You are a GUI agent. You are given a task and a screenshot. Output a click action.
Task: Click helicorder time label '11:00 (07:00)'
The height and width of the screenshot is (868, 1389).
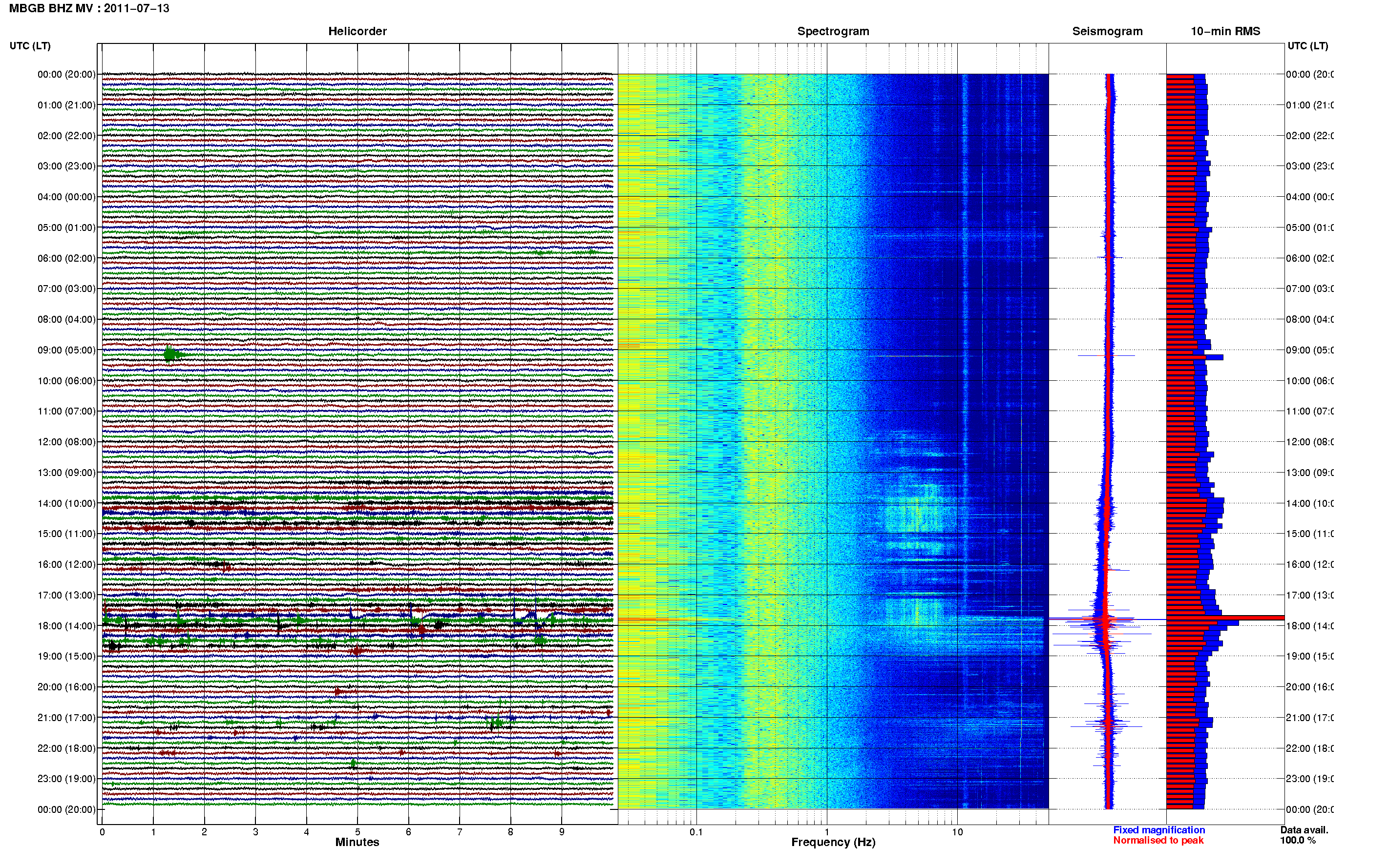click(66, 411)
